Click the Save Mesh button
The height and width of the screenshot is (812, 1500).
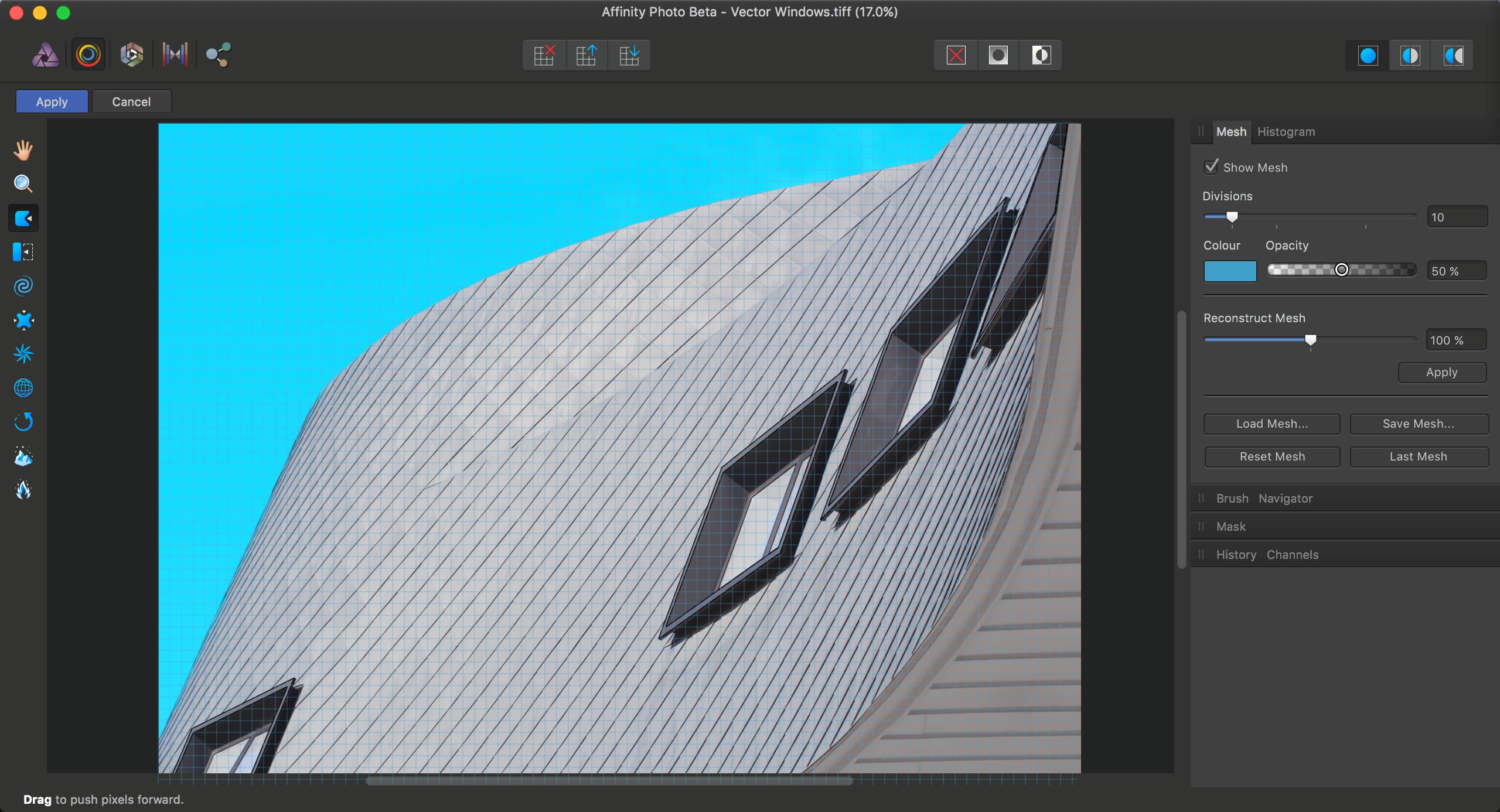(1418, 424)
